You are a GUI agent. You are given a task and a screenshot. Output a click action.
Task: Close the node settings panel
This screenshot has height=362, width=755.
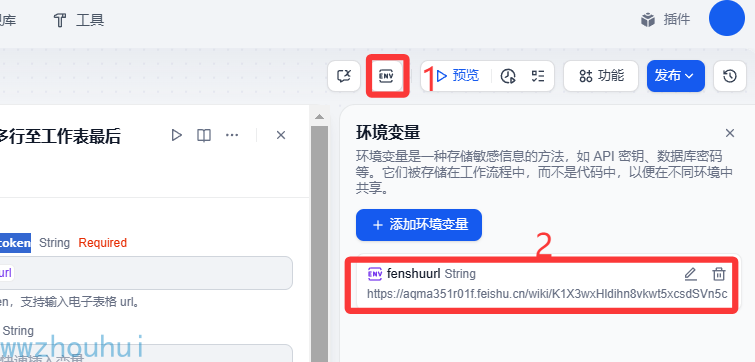coord(281,135)
